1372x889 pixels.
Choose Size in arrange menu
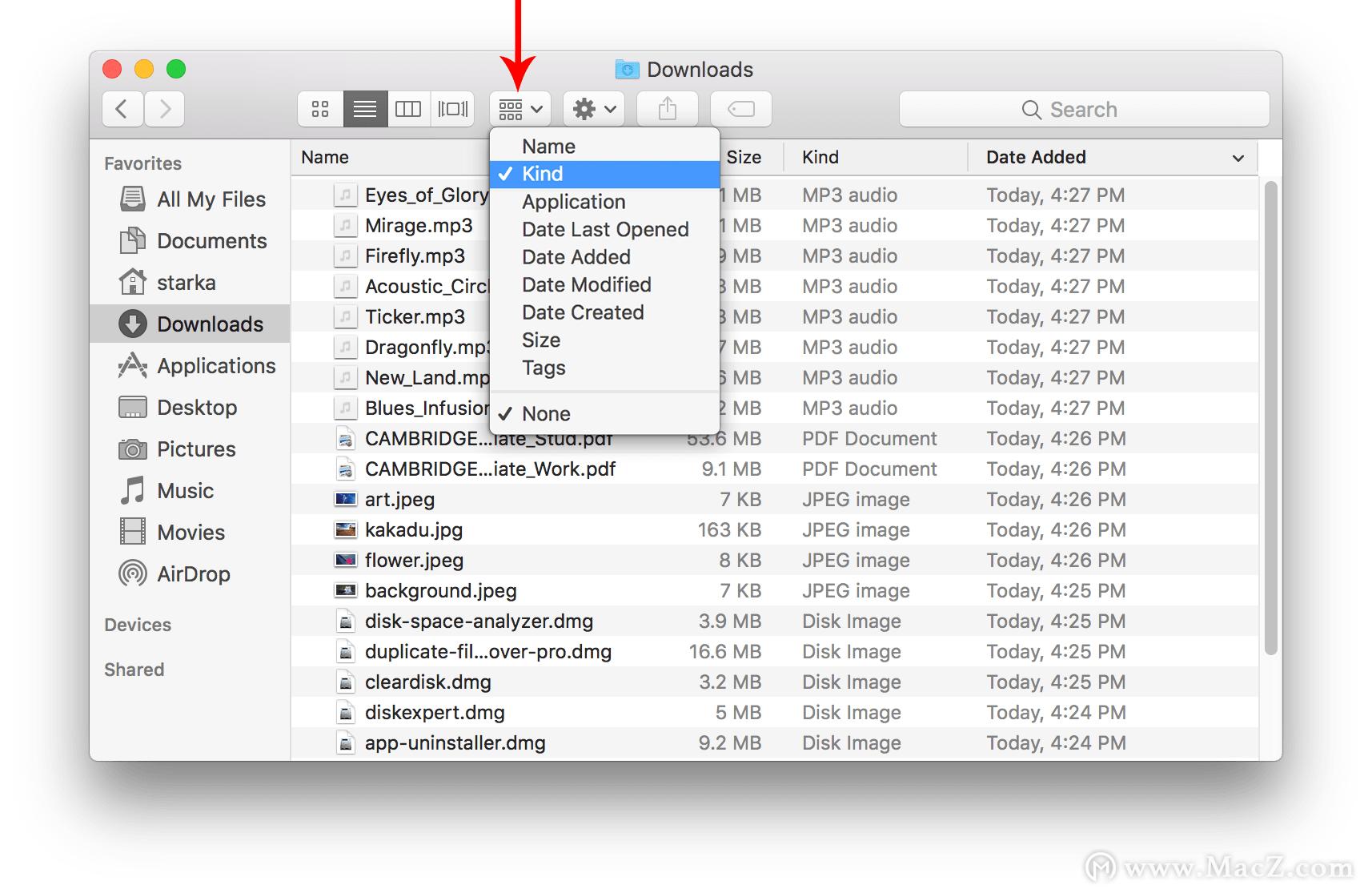click(x=604, y=340)
